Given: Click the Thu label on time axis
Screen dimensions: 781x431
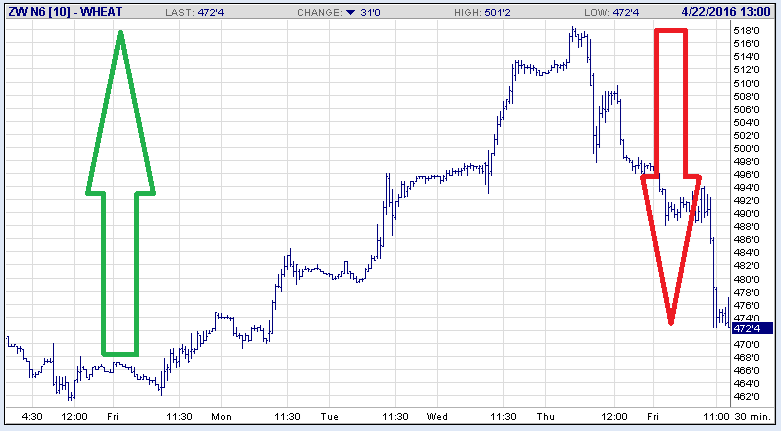Looking at the screenshot, I should tap(546, 416).
